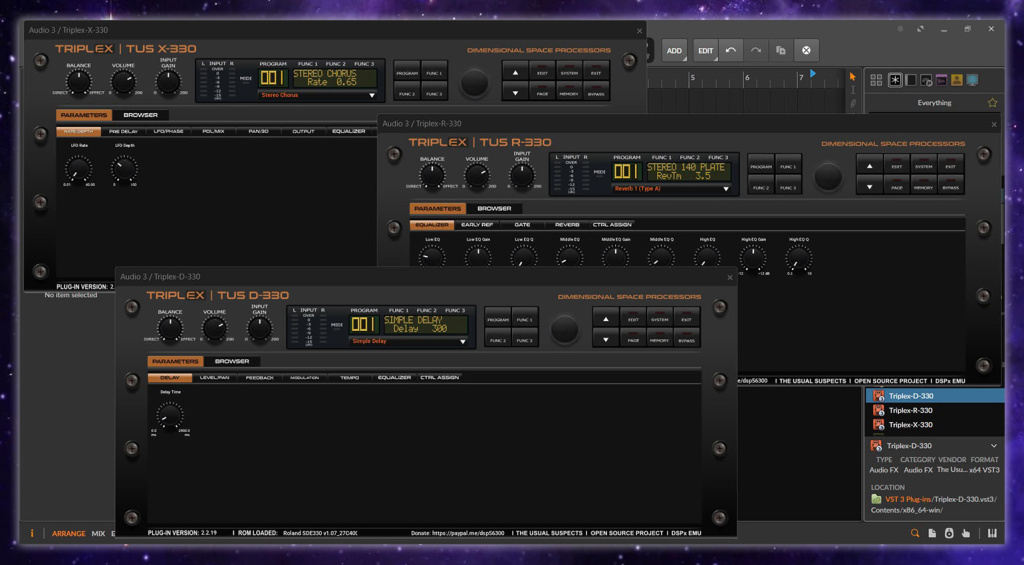Viewport: 1024px width, 565px height.
Task: Open the FEEDBACK tab in the D-330
Action: [x=259, y=378]
